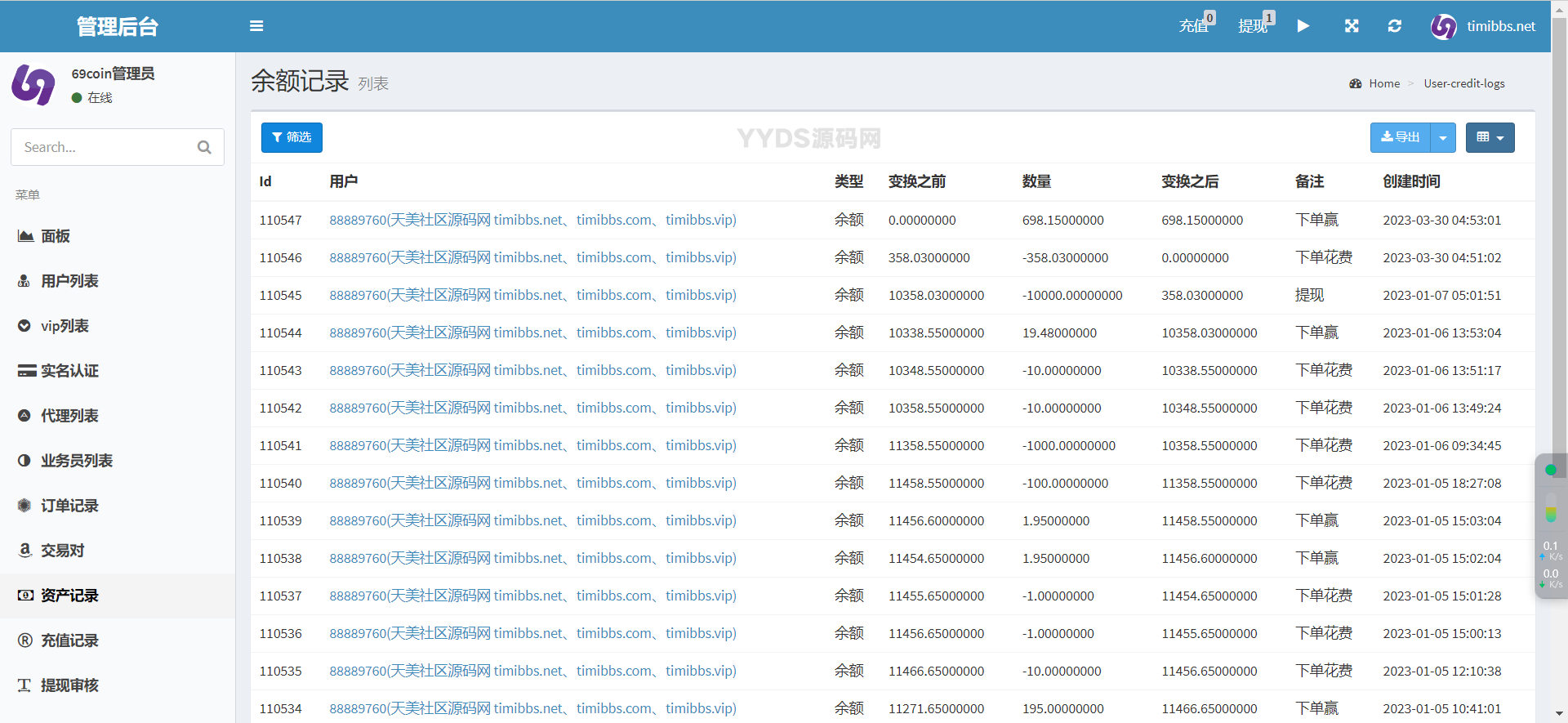Click the refresh icon in header
Screen dimensions: 1568x723
1395,26
